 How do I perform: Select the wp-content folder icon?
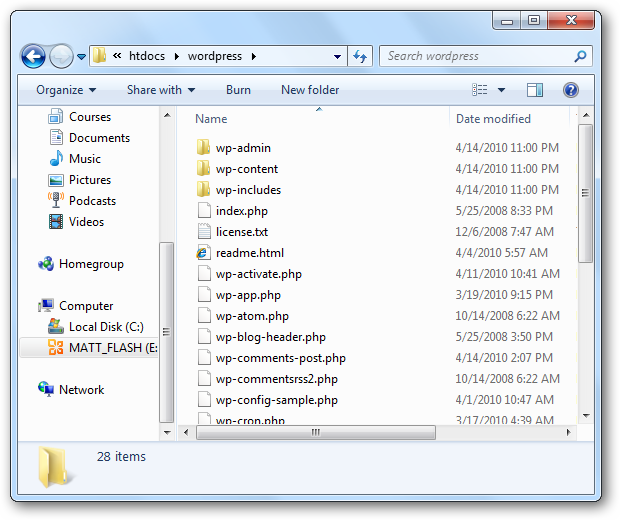(204, 168)
